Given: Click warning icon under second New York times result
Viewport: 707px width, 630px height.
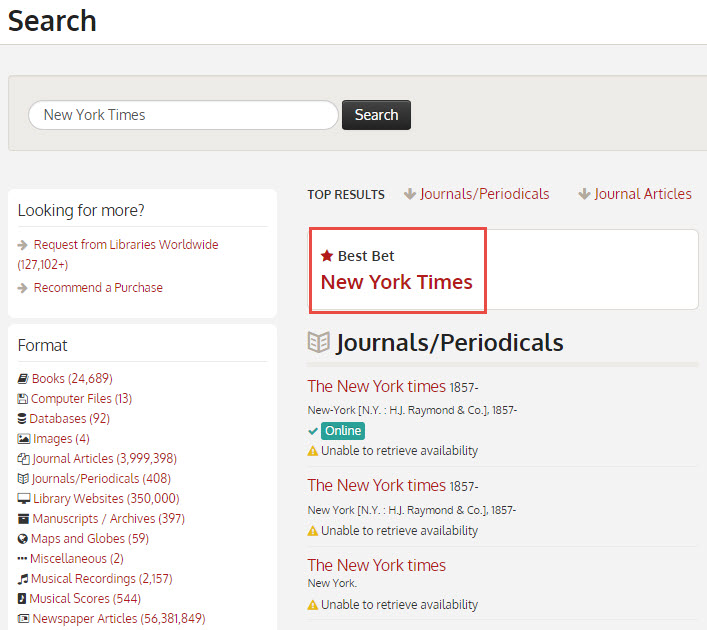Looking at the screenshot, I should pos(312,531).
